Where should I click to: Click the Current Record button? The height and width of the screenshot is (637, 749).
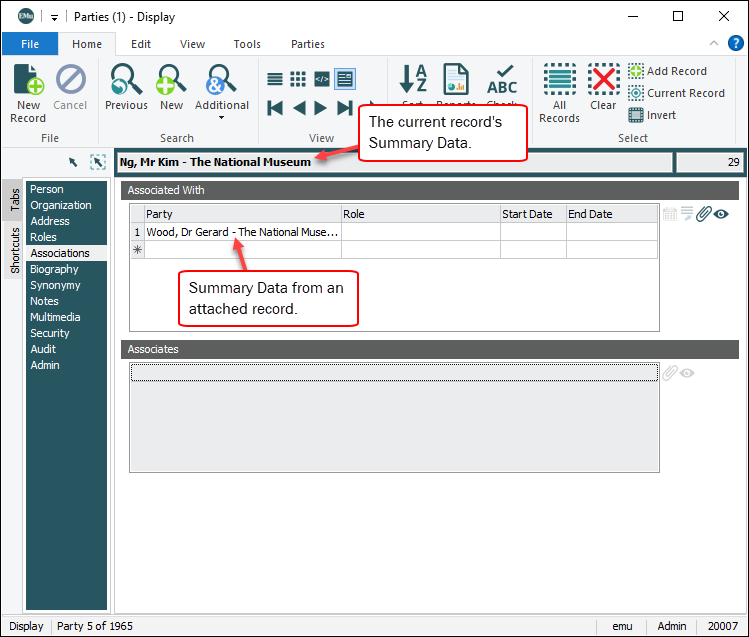tap(685, 93)
